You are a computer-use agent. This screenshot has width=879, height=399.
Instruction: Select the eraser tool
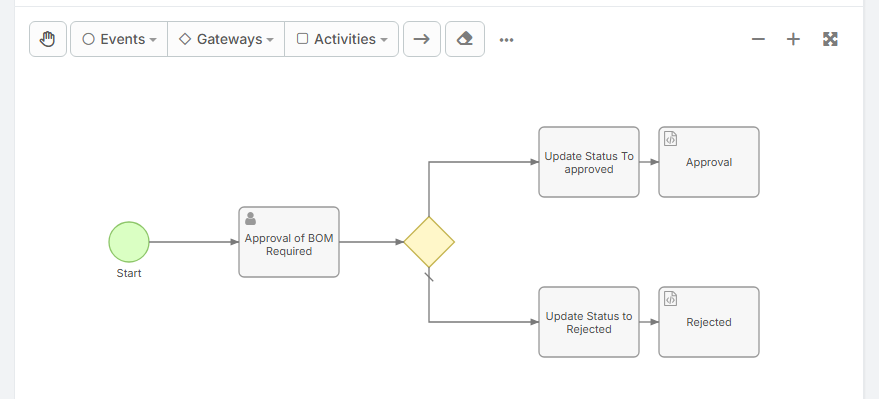click(465, 39)
